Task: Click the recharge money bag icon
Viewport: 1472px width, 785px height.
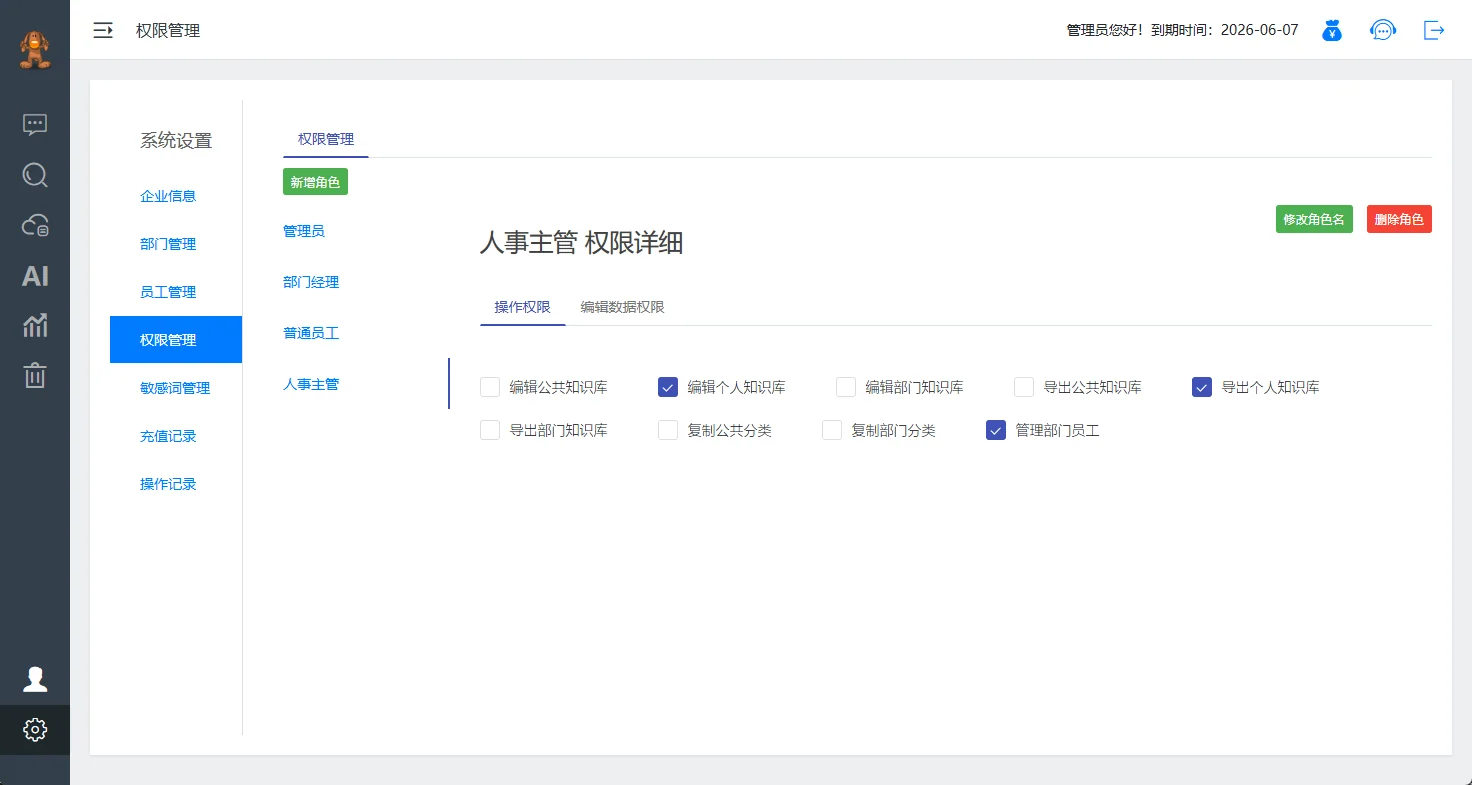Action: (1331, 30)
